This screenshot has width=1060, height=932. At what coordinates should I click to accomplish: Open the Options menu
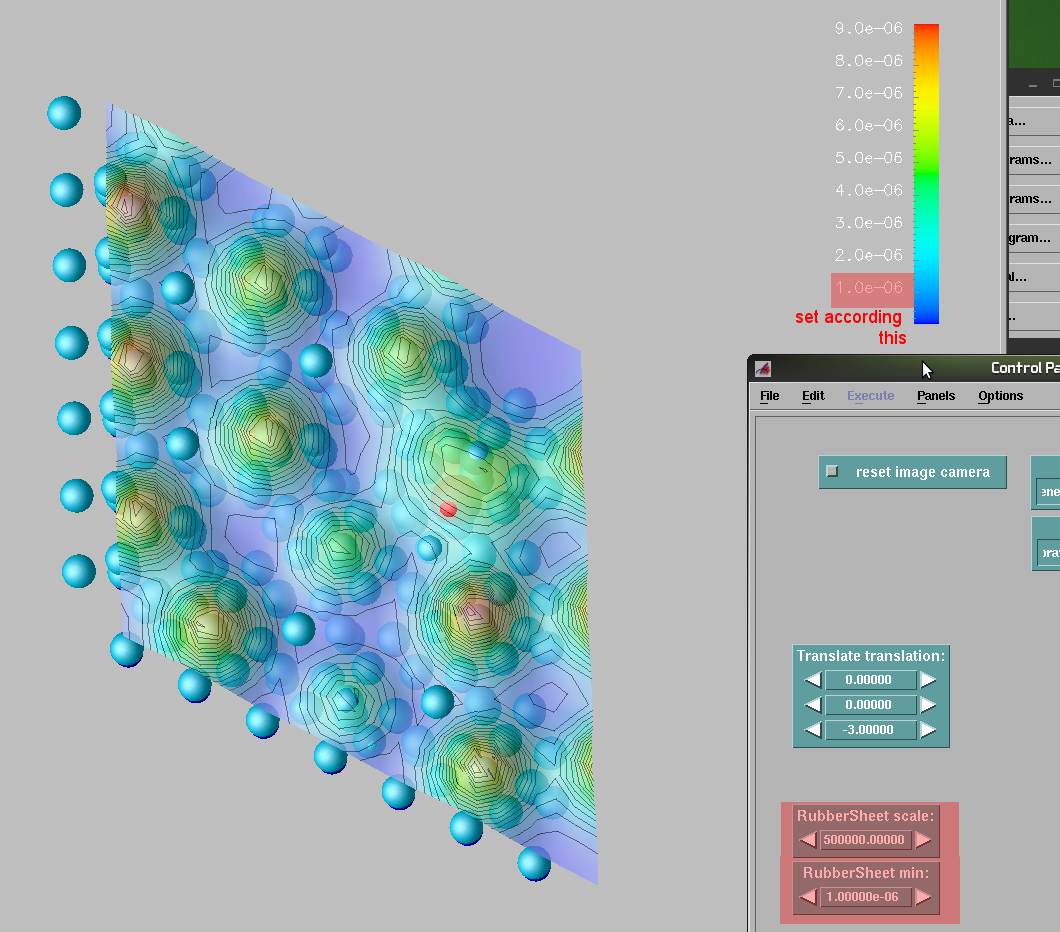(x=1000, y=396)
